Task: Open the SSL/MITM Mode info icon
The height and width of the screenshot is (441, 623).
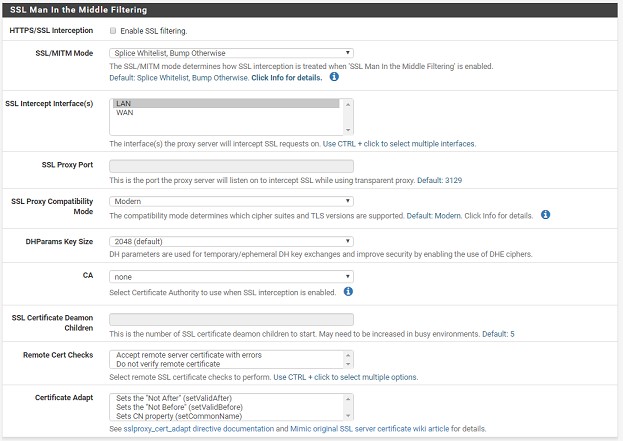Action: [334, 77]
